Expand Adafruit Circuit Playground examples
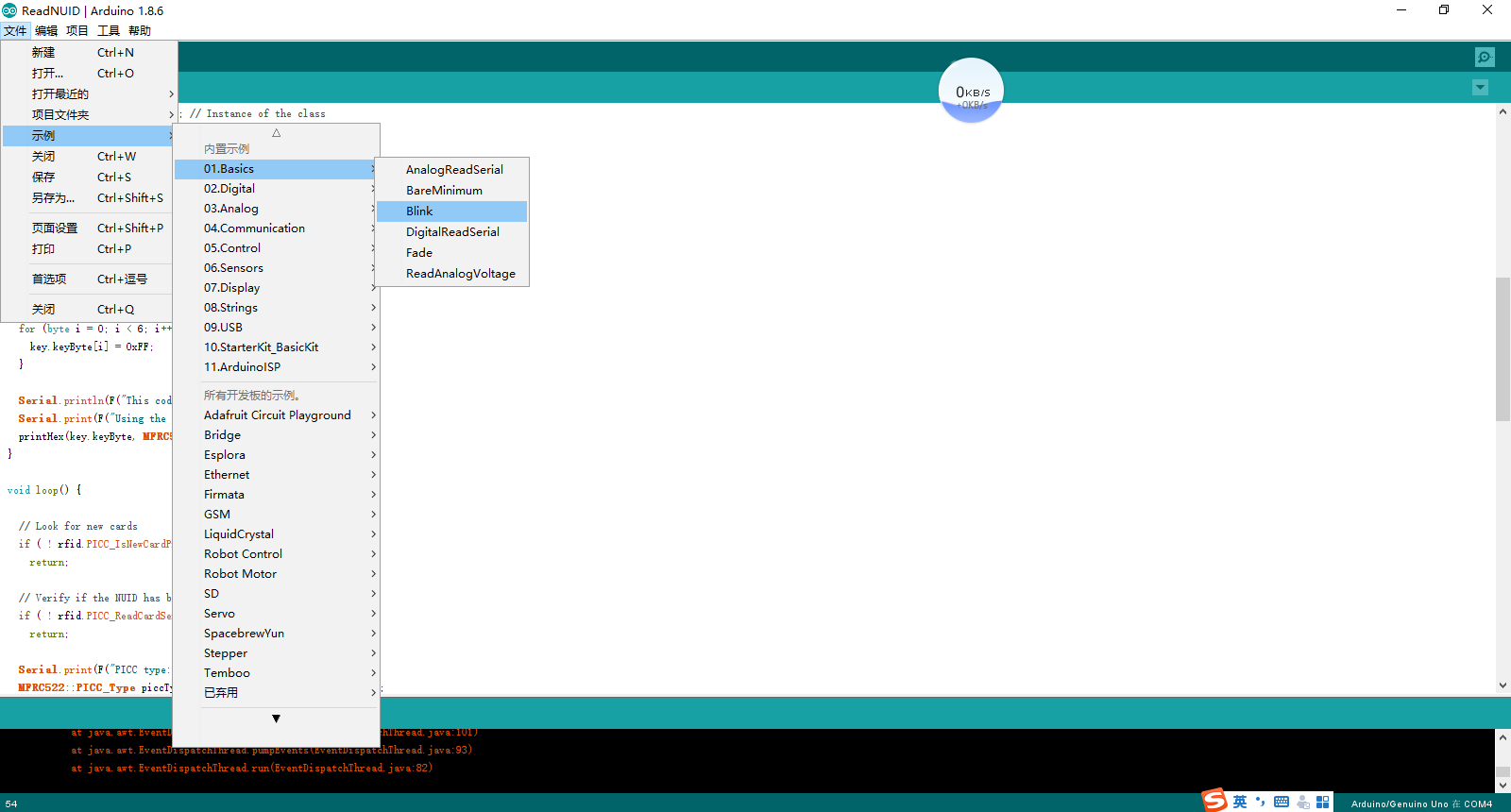1511x812 pixels. click(277, 415)
